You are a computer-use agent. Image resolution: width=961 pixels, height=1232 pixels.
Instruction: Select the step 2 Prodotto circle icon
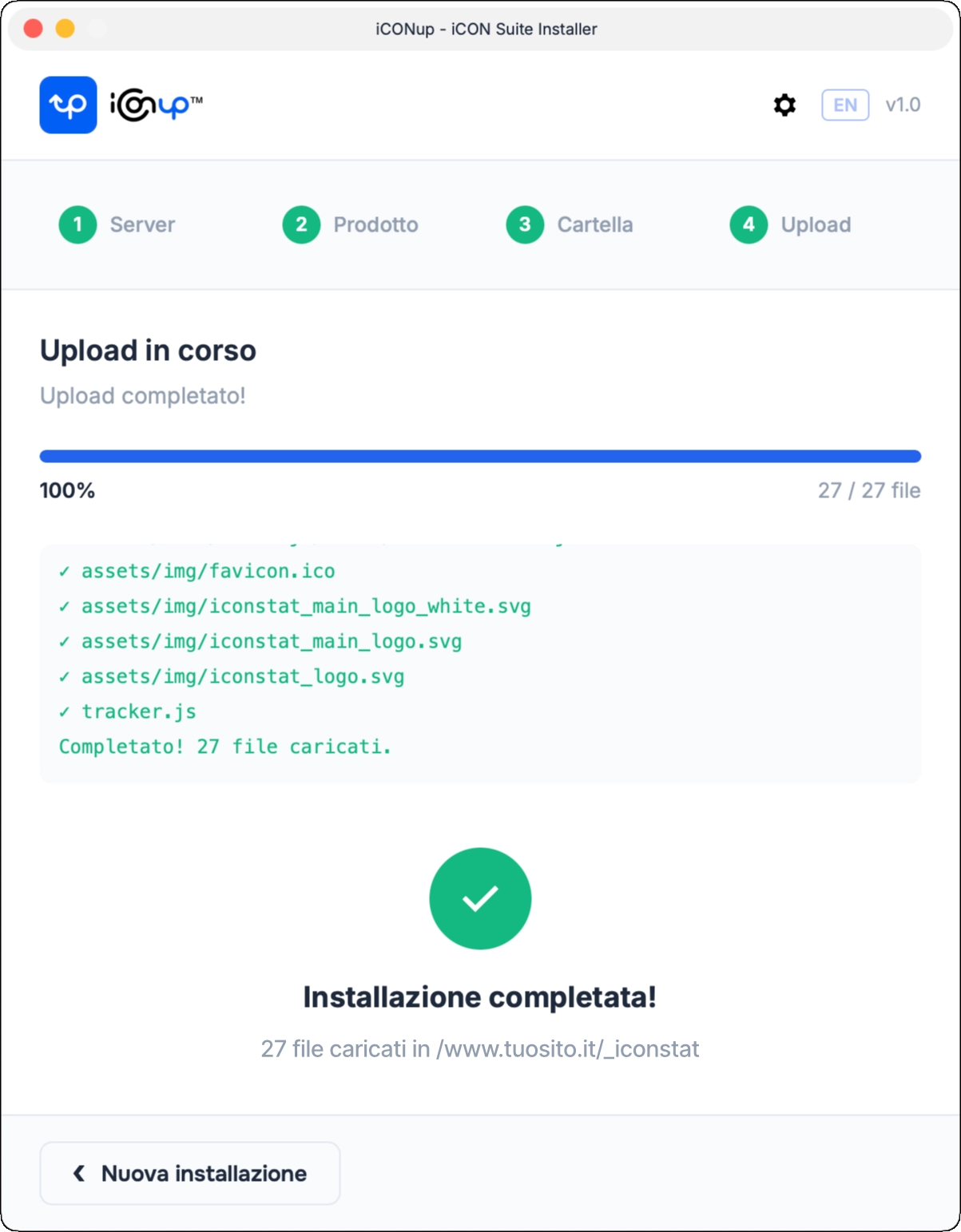(x=301, y=224)
